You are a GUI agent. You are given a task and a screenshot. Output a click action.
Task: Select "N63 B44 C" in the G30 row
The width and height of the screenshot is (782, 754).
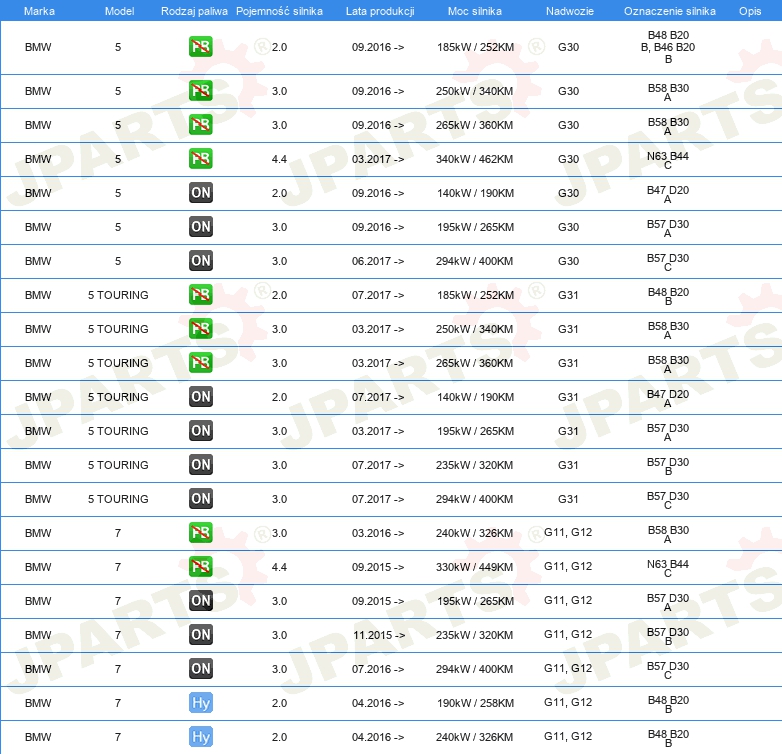[668, 160]
